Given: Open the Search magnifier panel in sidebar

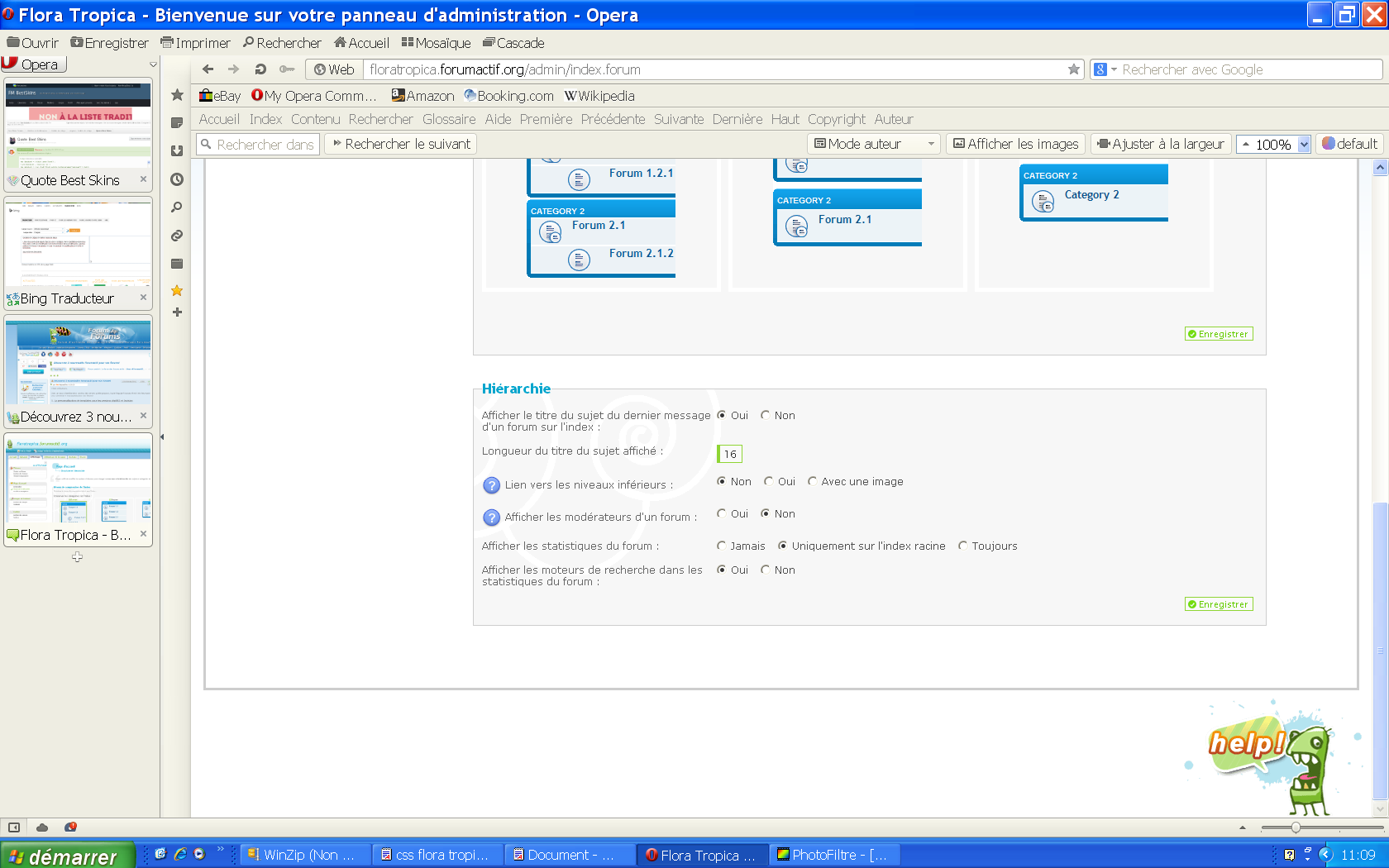Looking at the screenshot, I should [177, 207].
